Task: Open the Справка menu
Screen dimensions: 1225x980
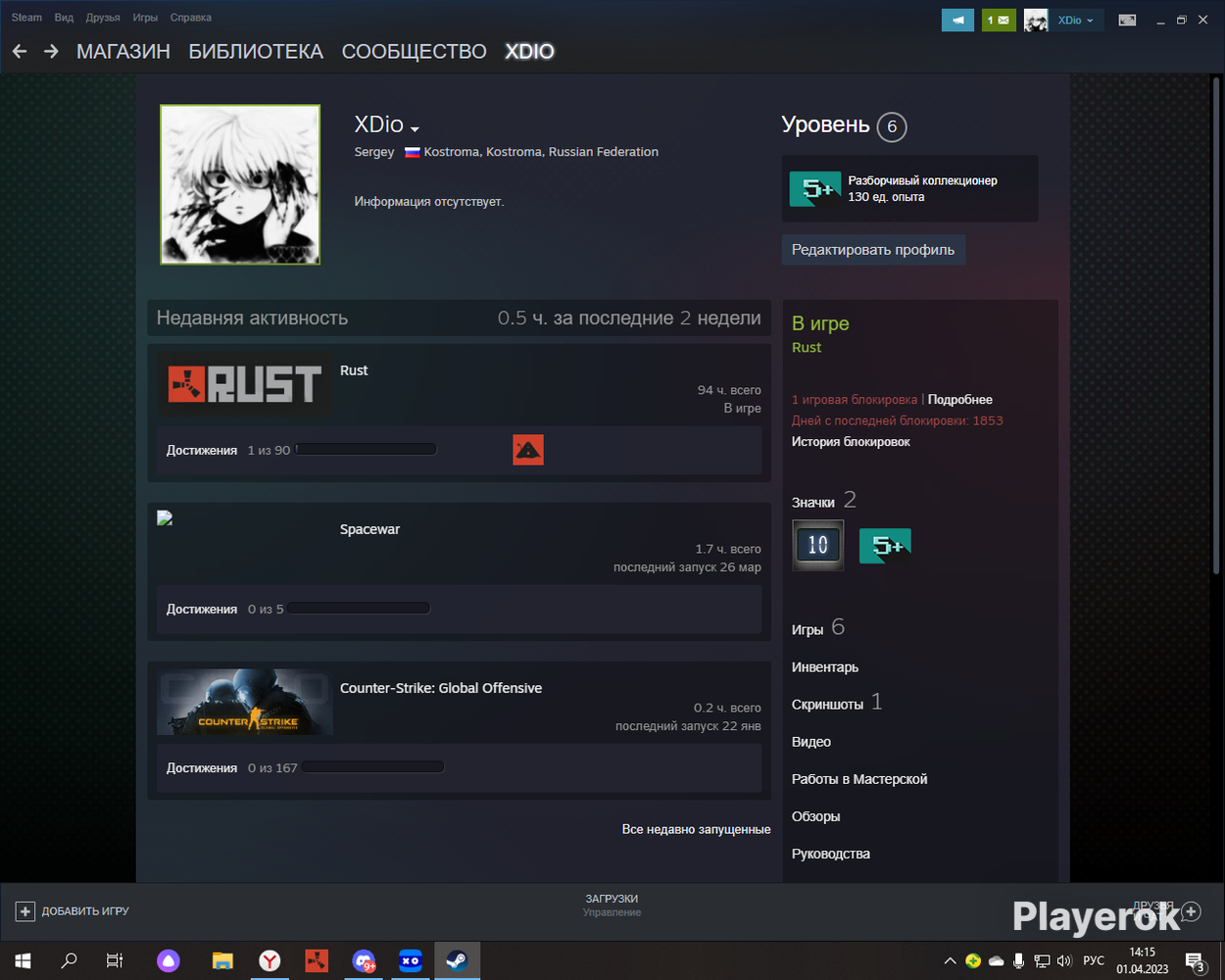Action: click(190, 18)
